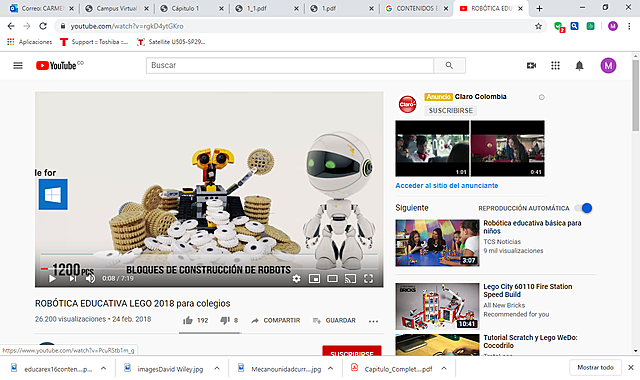This screenshot has height=380, width=640.
Task: Subscribe to Claro Colombia
Action: [x=451, y=111]
